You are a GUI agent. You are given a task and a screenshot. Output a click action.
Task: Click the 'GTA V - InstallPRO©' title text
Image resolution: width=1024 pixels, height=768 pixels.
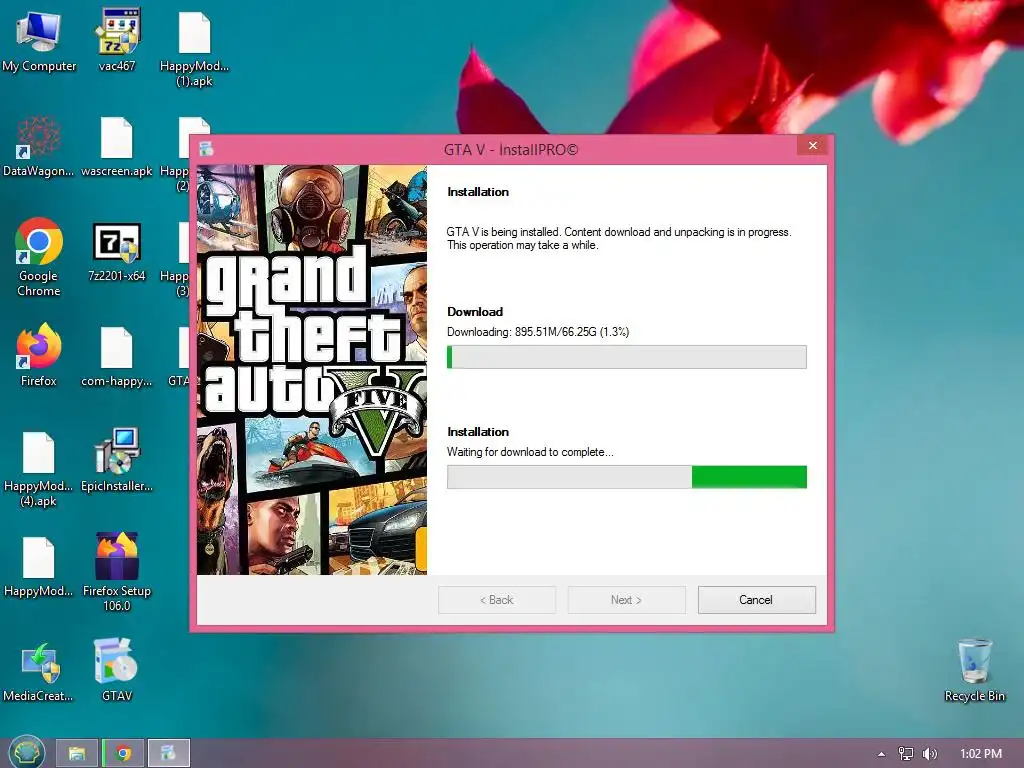(511, 150)
